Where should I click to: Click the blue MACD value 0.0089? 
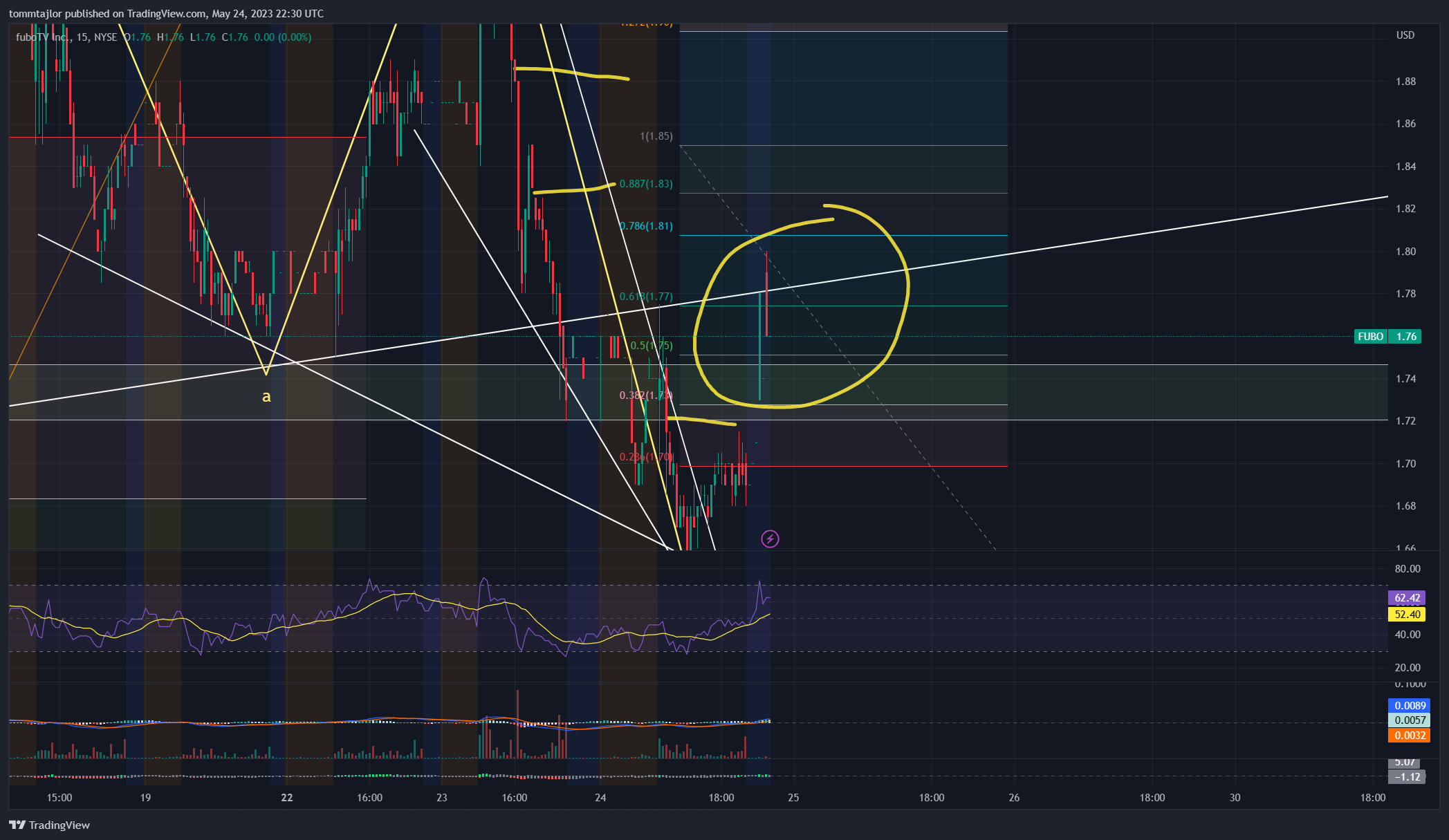coord(1410,706)
